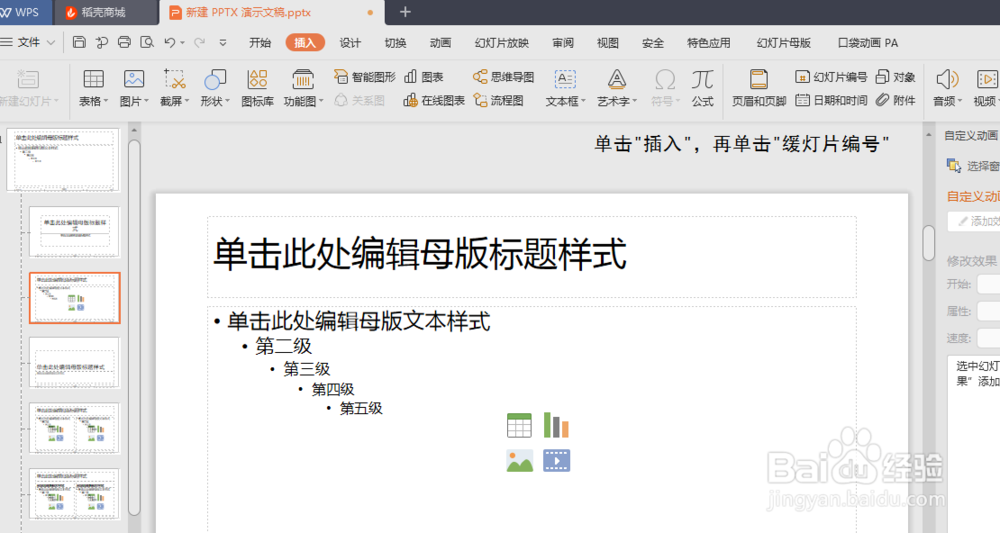1000x533 pixels.
Task: Open the 审阅 ribbon tab
Action: [x=562, y=43]
